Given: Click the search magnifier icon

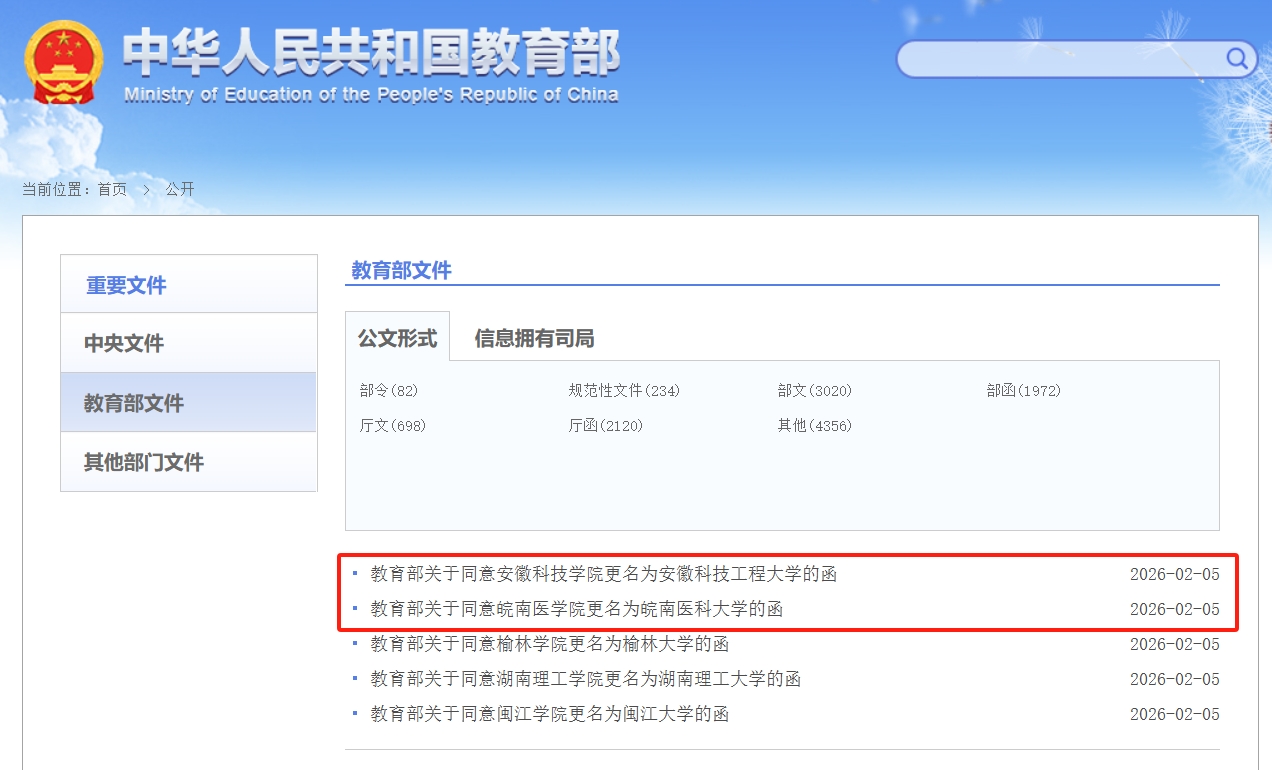Looking at the screenshot, I should [1237, 59].
